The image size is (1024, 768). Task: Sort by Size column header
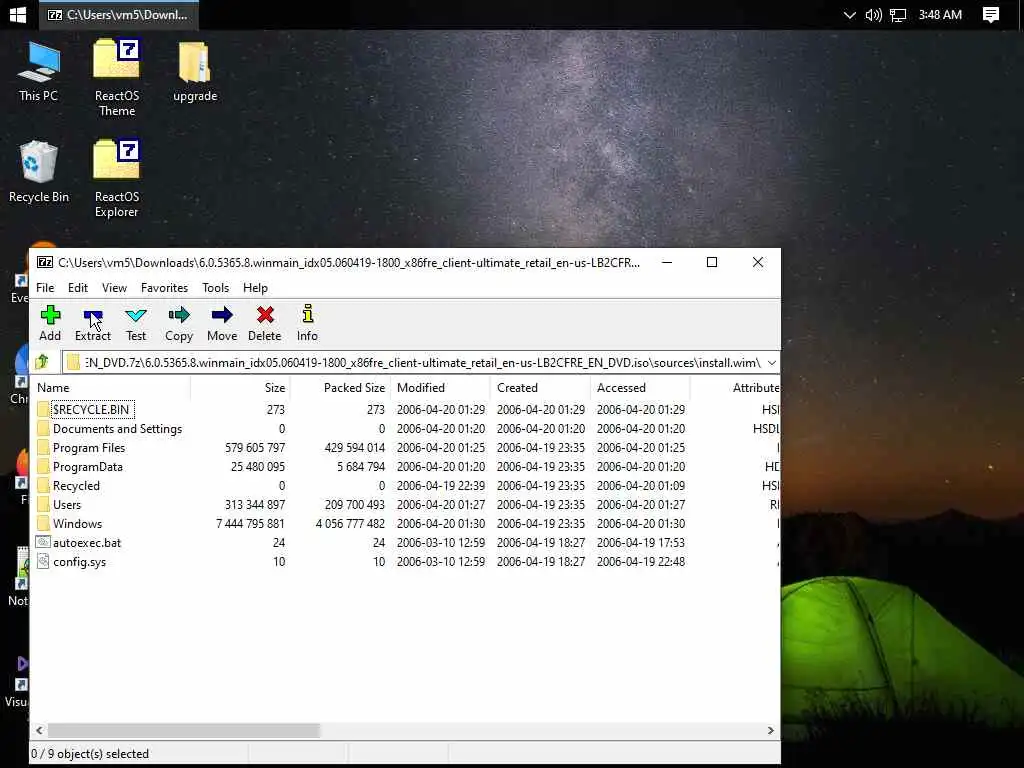pyautogui.click(x=240, y=388)
